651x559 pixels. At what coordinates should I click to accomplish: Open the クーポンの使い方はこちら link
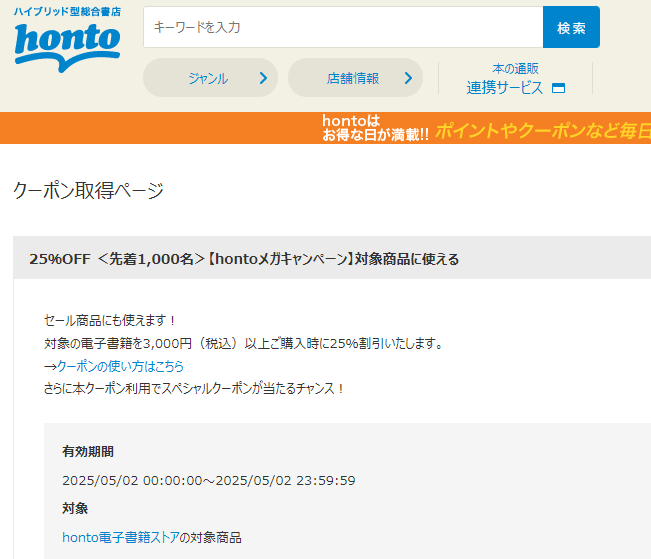(x=120, y=366)
